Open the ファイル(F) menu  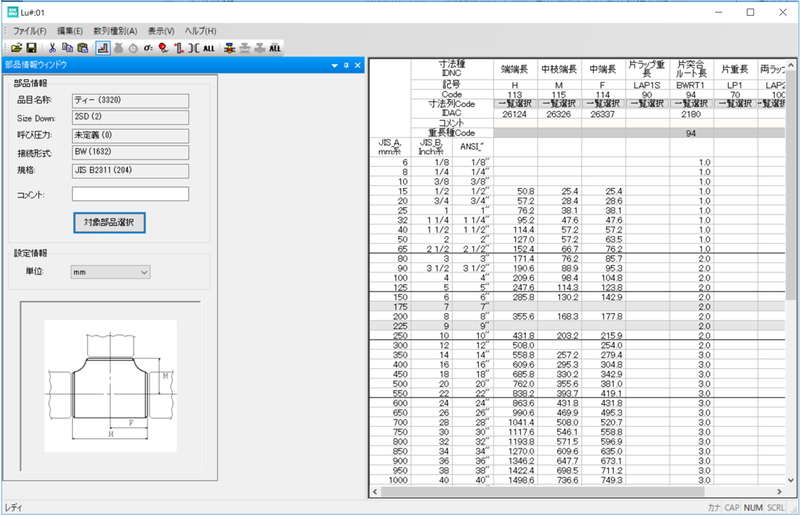30,31
